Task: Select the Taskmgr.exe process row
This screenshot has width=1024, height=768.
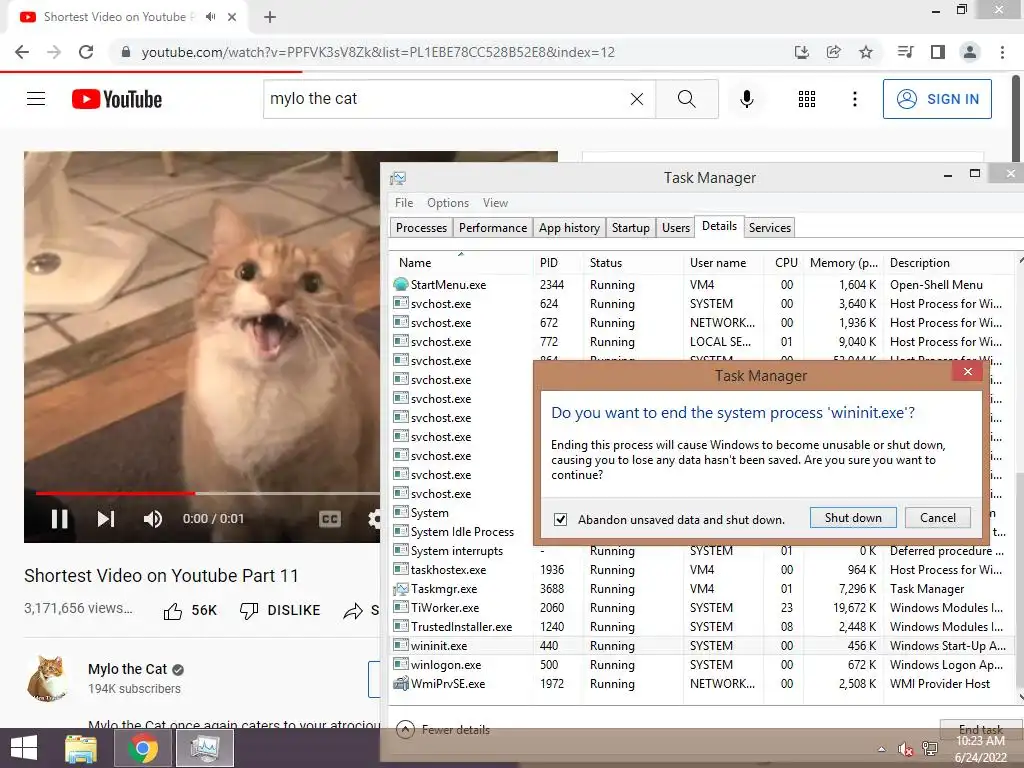Action: [x=701, y=589]
